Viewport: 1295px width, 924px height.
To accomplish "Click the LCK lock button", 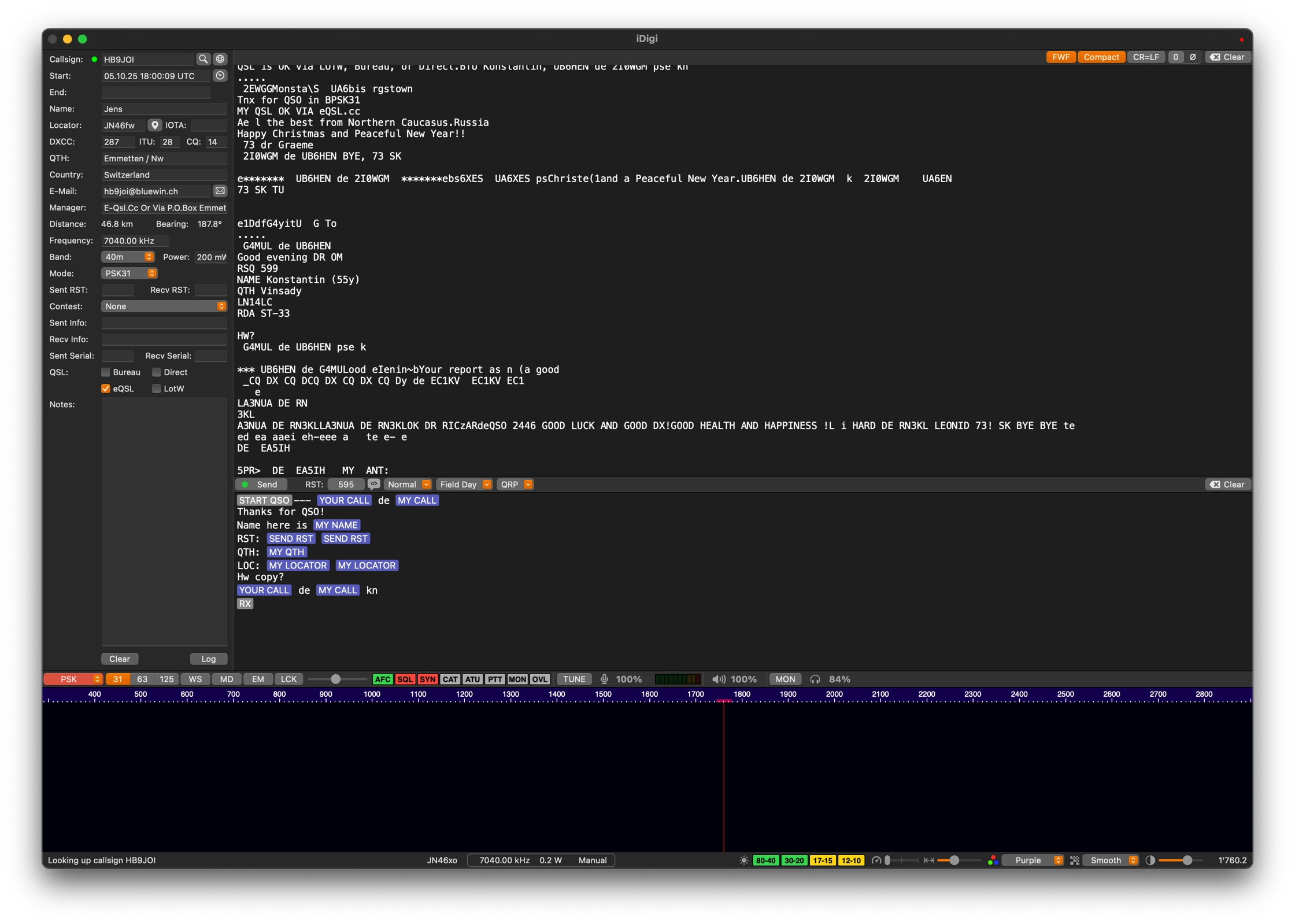I will pyautogui.click(x=288, y=679).
